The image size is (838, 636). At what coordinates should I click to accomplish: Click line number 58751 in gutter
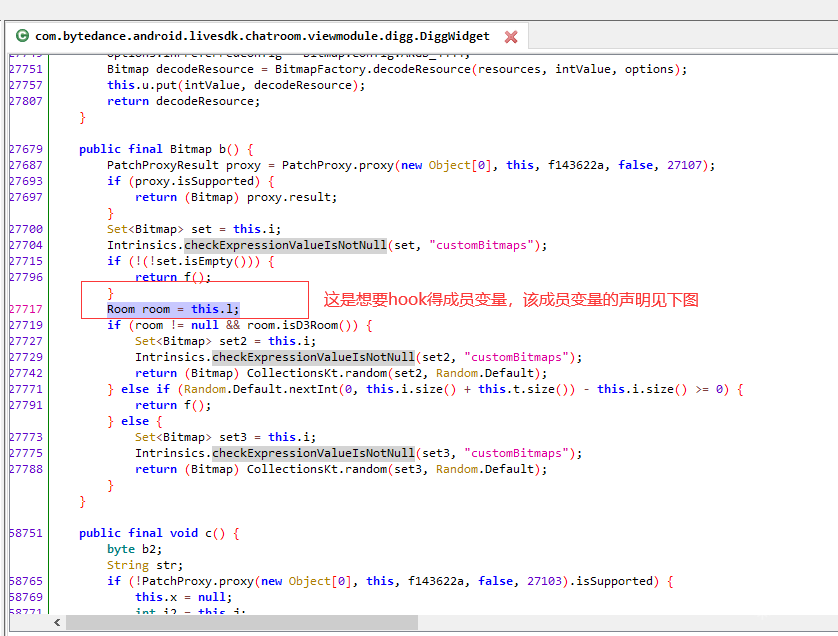pos(26,534)
